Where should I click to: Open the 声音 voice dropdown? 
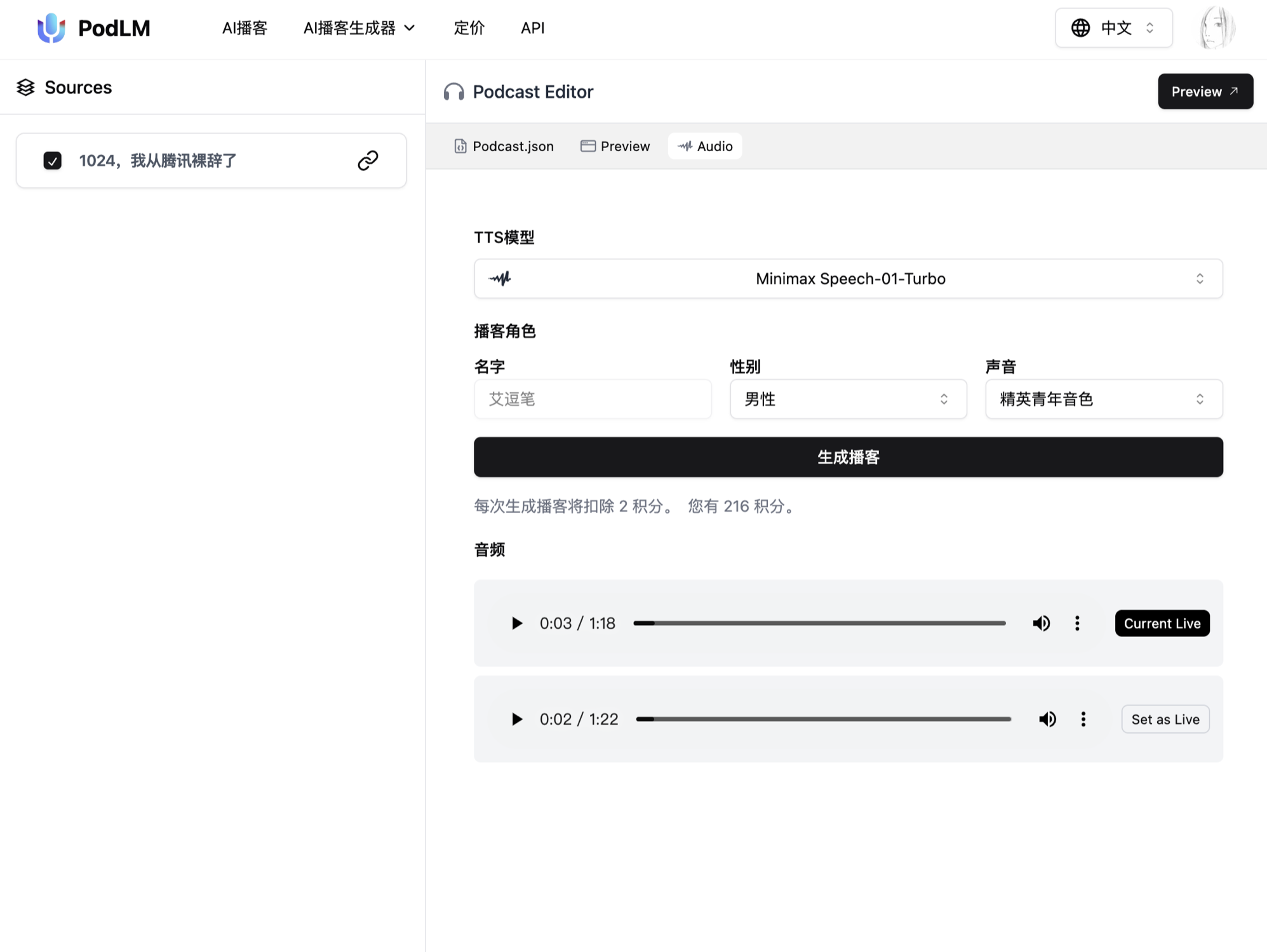click(1103, 399)
